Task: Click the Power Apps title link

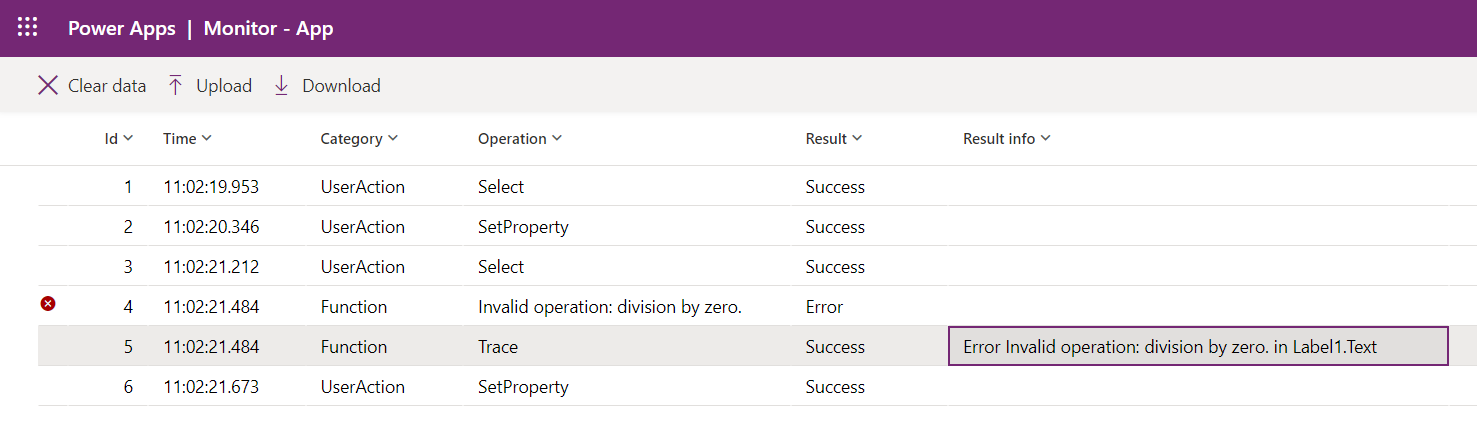Action: coord(120,28)
